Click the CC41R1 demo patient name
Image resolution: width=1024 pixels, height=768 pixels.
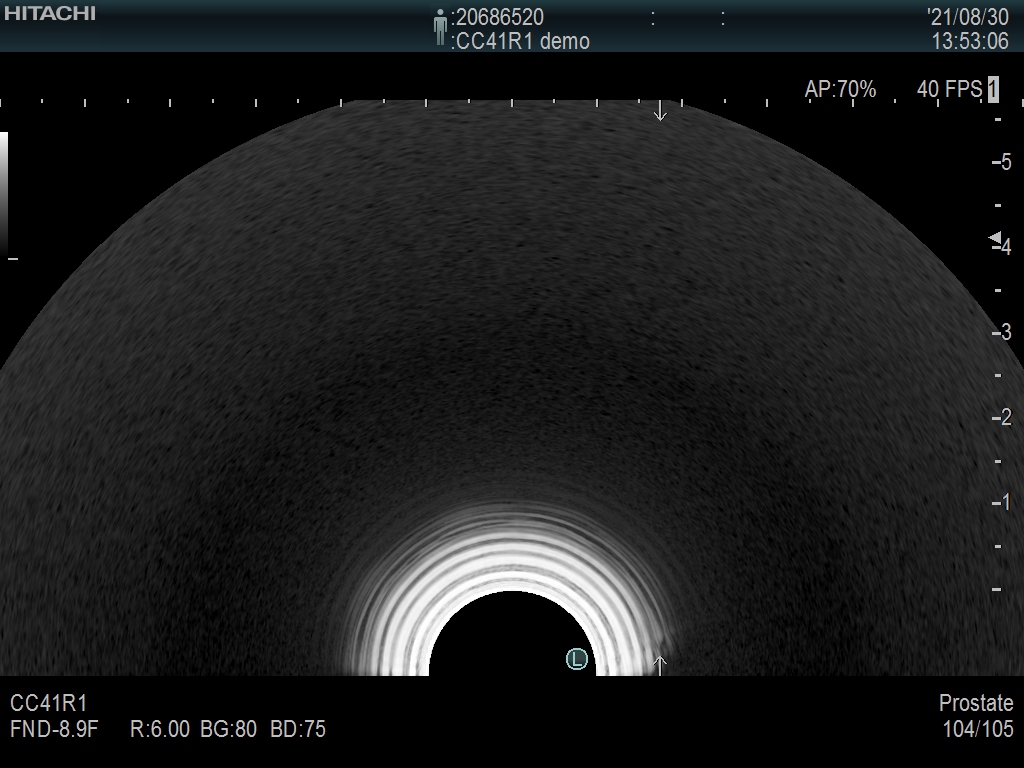pos(521,41)
